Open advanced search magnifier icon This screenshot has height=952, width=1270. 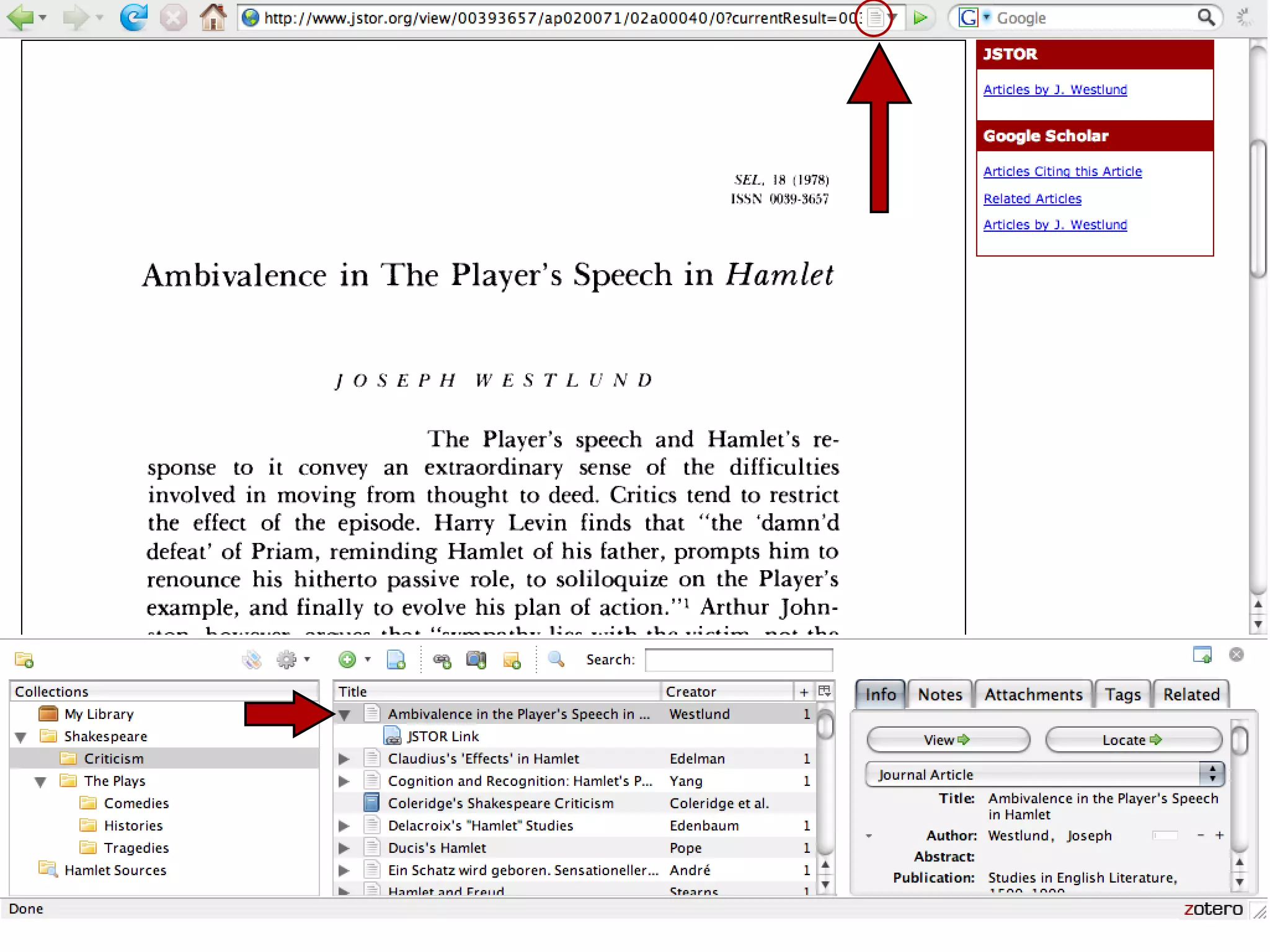pyautogui.click(x=556, y=659)
